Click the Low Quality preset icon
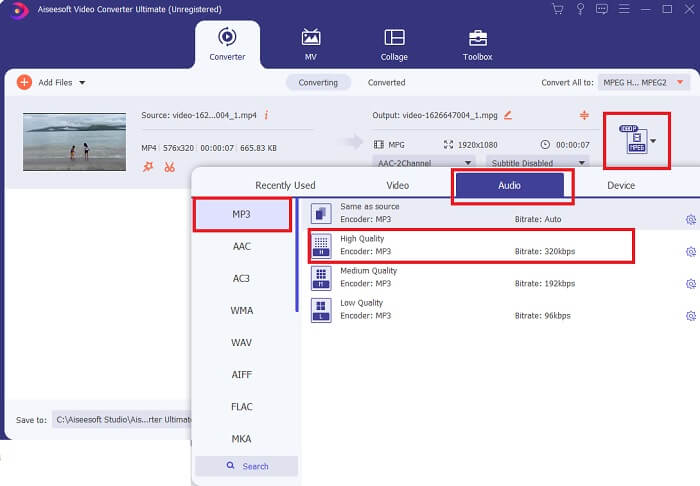 click(321, 310)
